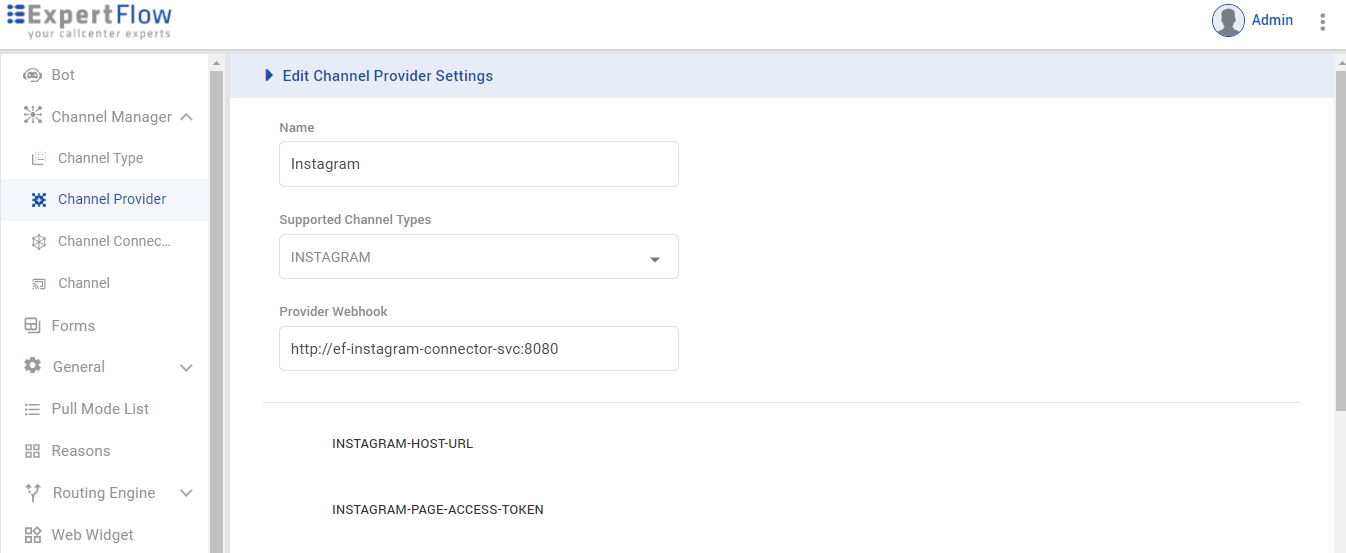Expand the Routing Engine section
The width and height of the screenshot is (1346, 553).
click(x=186, y=494)
